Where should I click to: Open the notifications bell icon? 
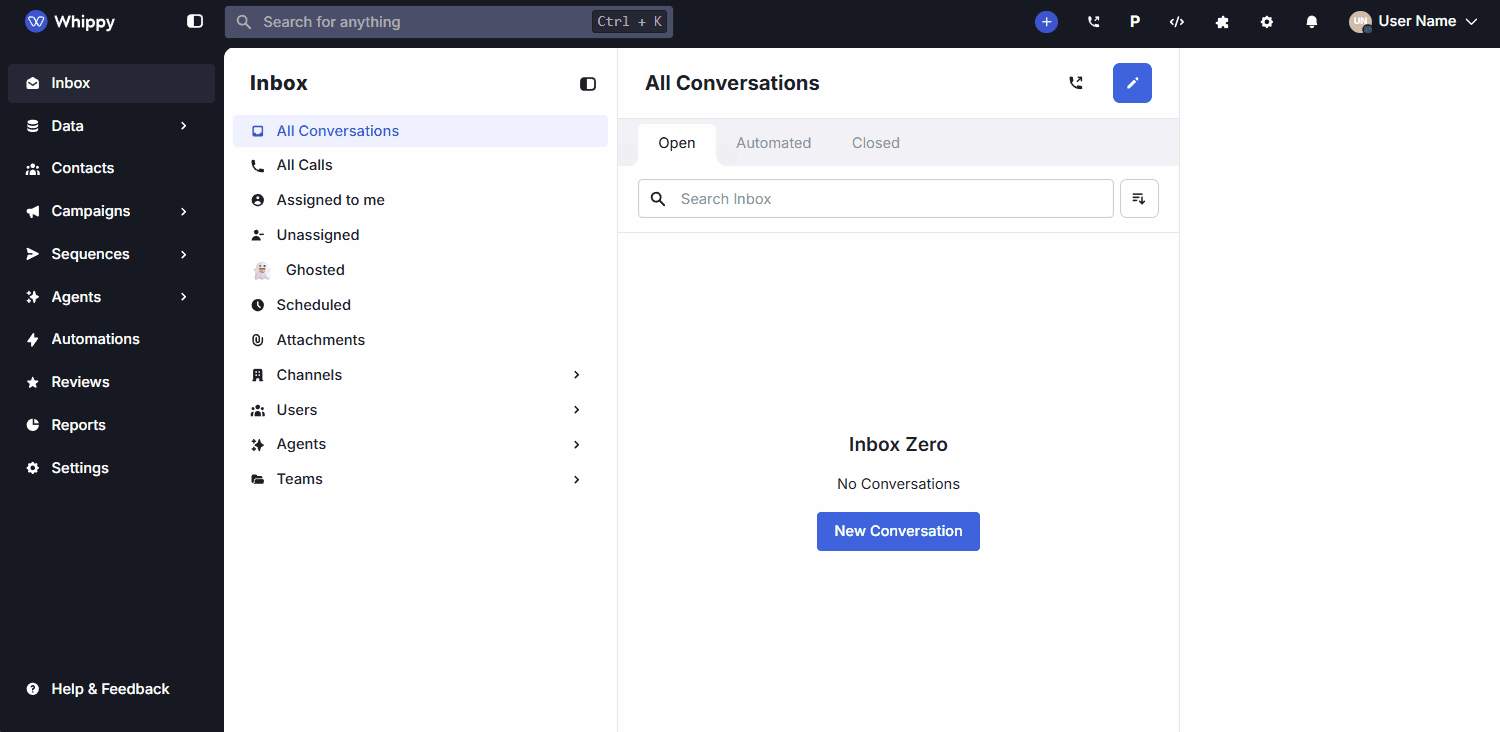click(x=1312, y=22)
